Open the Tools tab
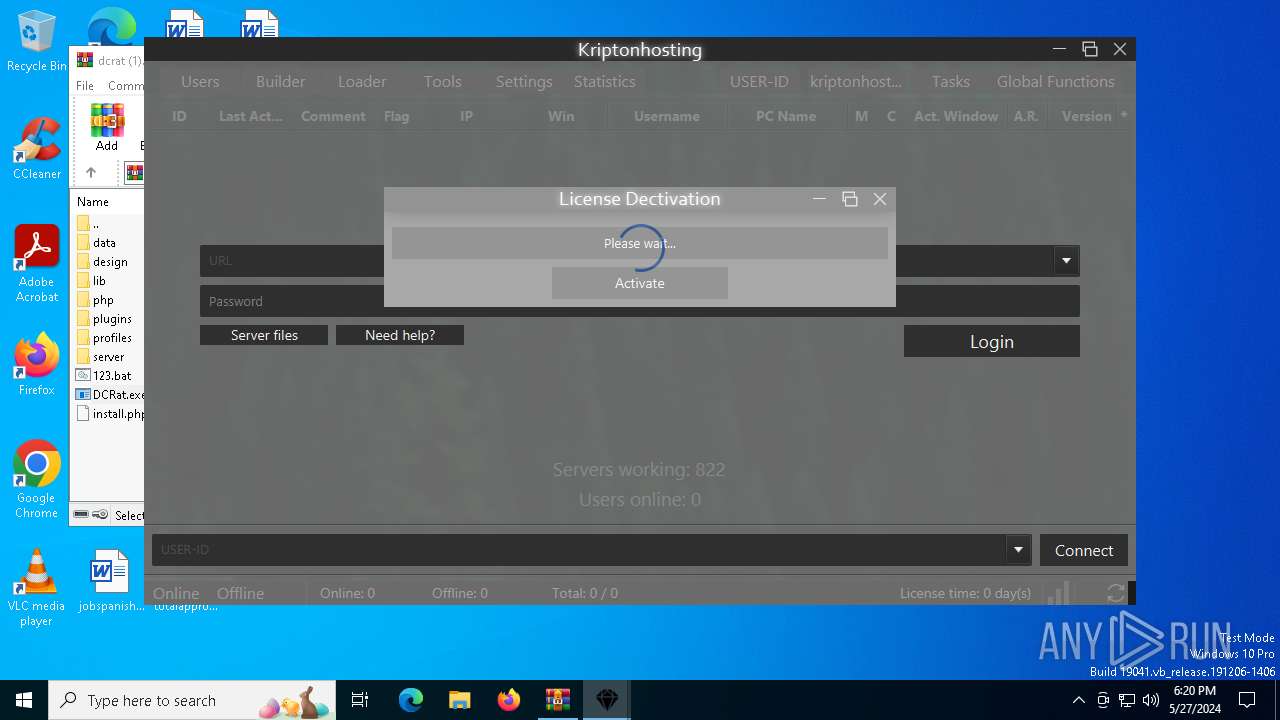 [443, 82]
